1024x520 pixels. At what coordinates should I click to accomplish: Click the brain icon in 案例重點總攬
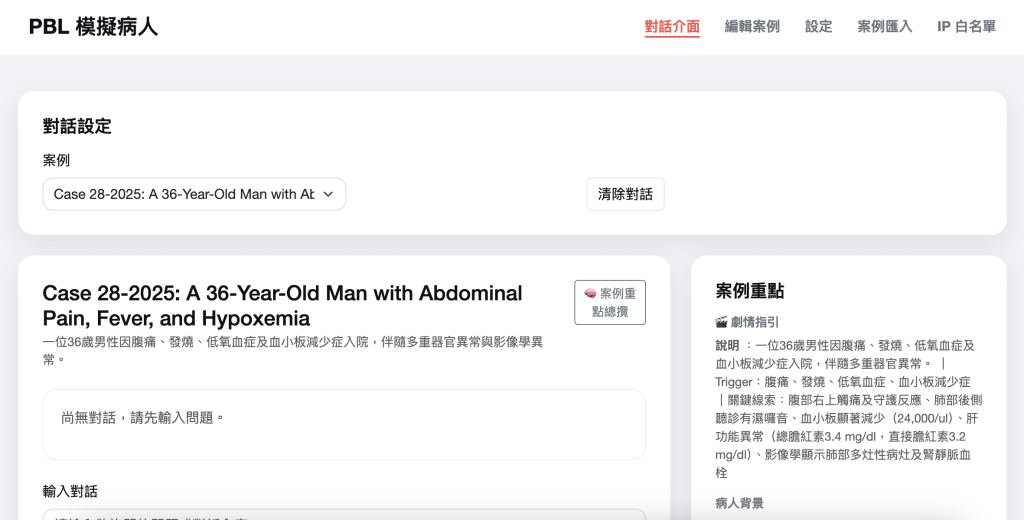tap(590, 294)
